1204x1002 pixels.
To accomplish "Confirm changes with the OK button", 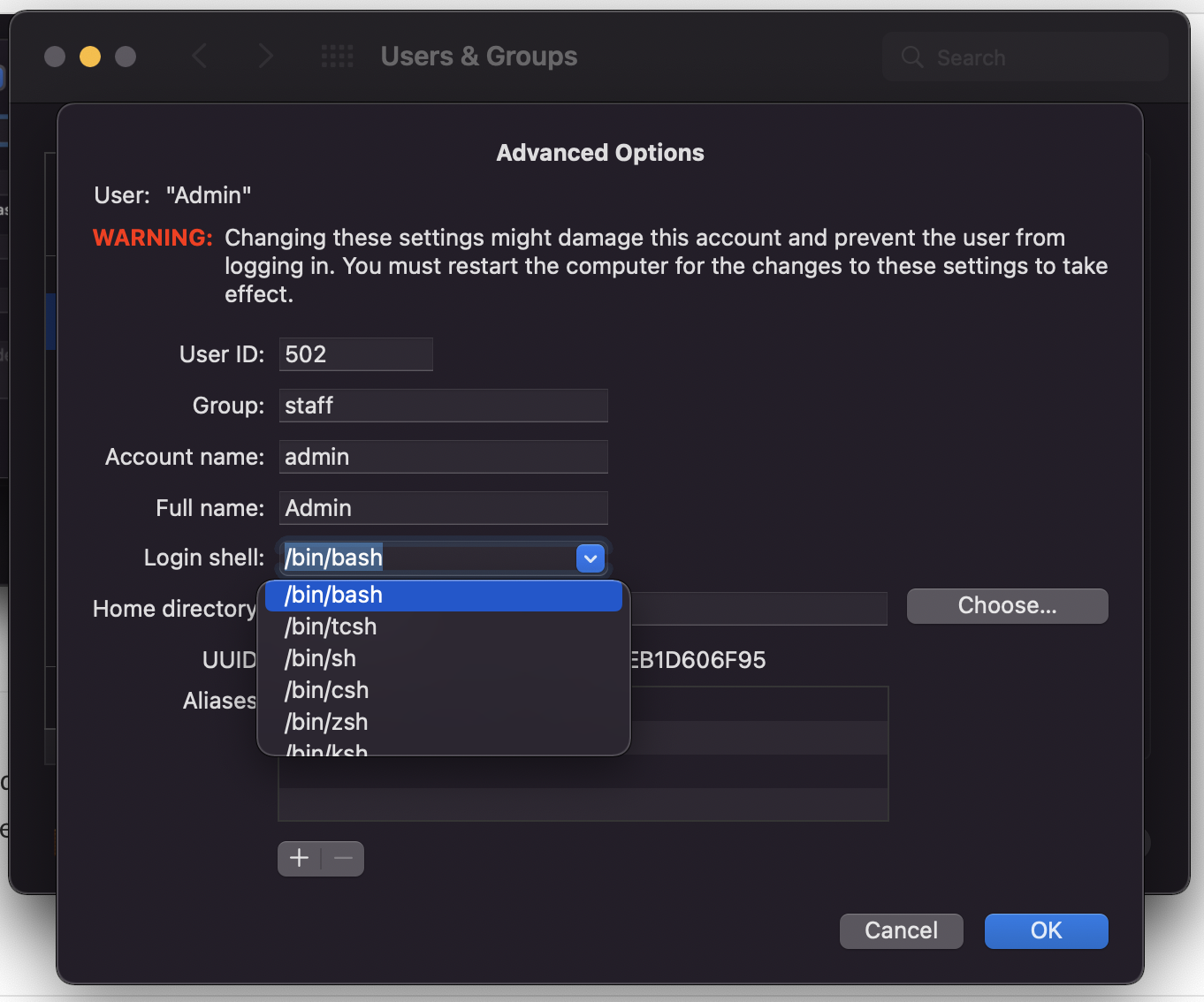I will click(x=1046, y=930).
